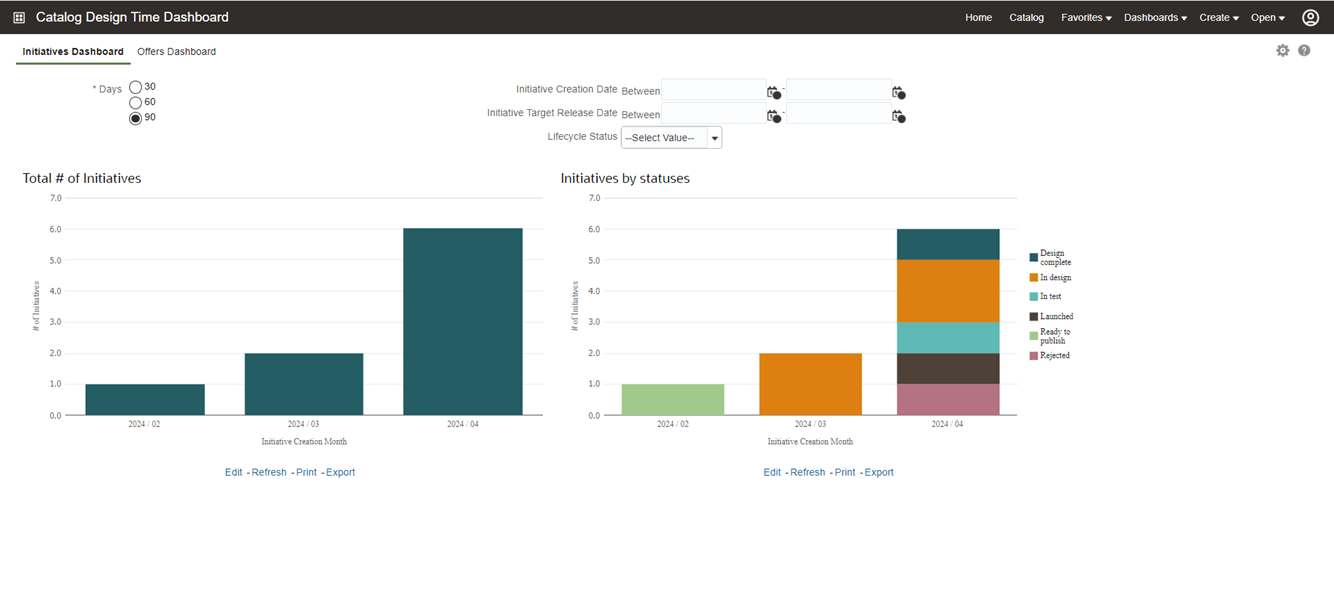Image resolution: width=1334 pixels, height=598 pixels.
Task: Select the 60 days radio button
Action: 135,102
